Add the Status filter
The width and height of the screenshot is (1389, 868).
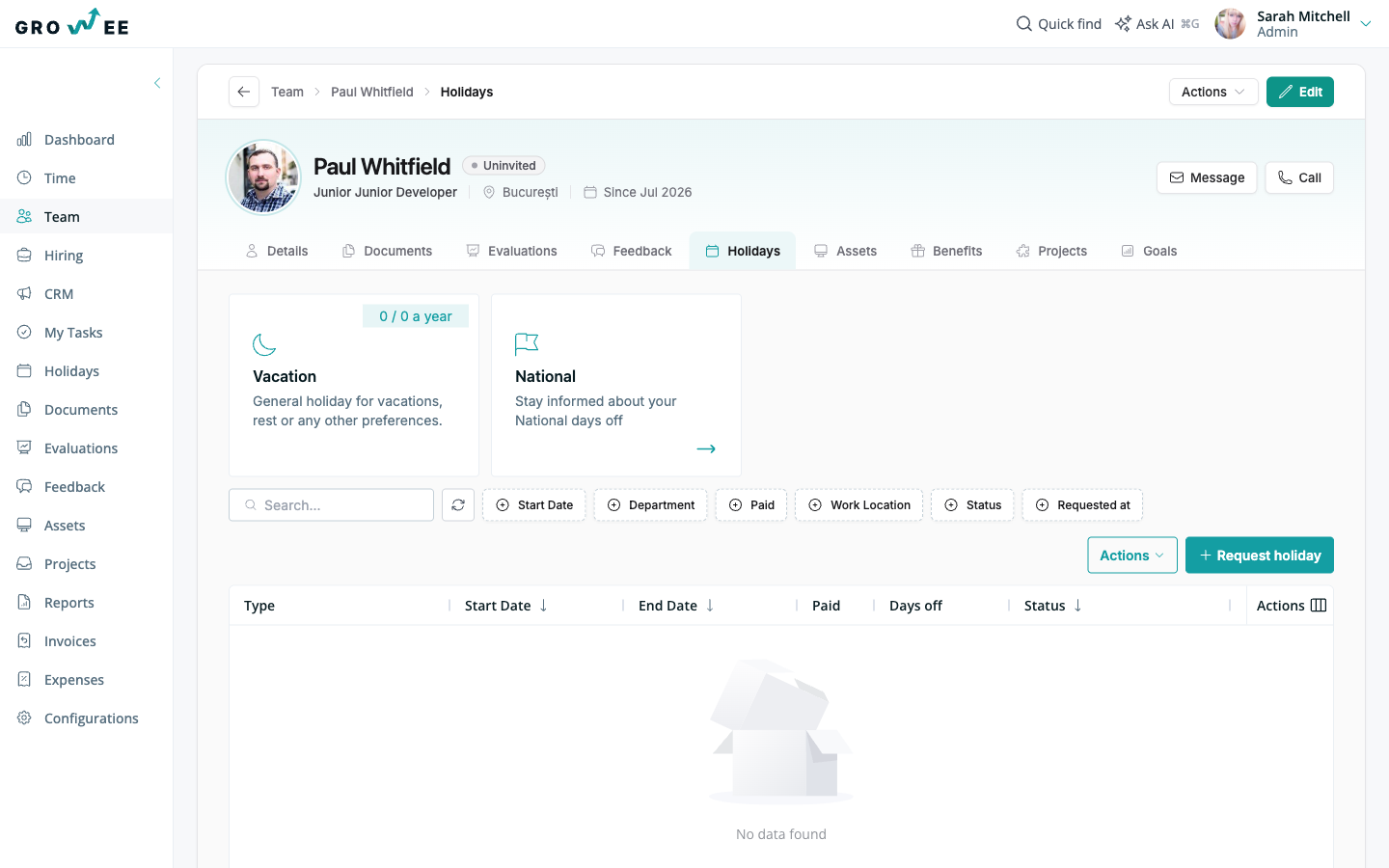click(972, 505)
